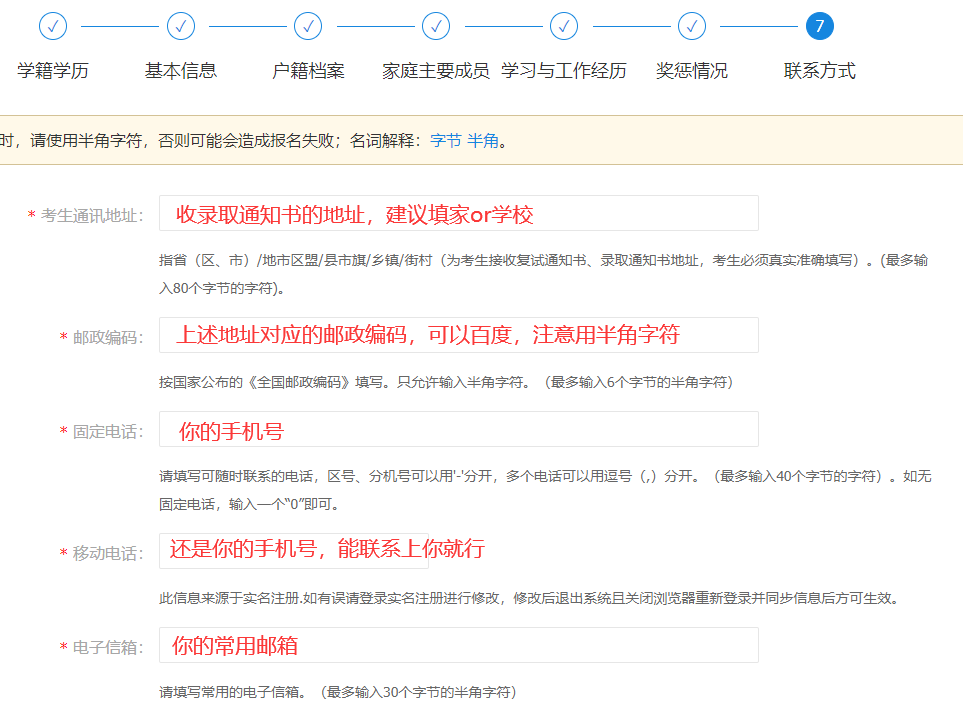Click the 学习与工作经历 completed circle icon
This screenshot has height=720, width=963.
563,26
